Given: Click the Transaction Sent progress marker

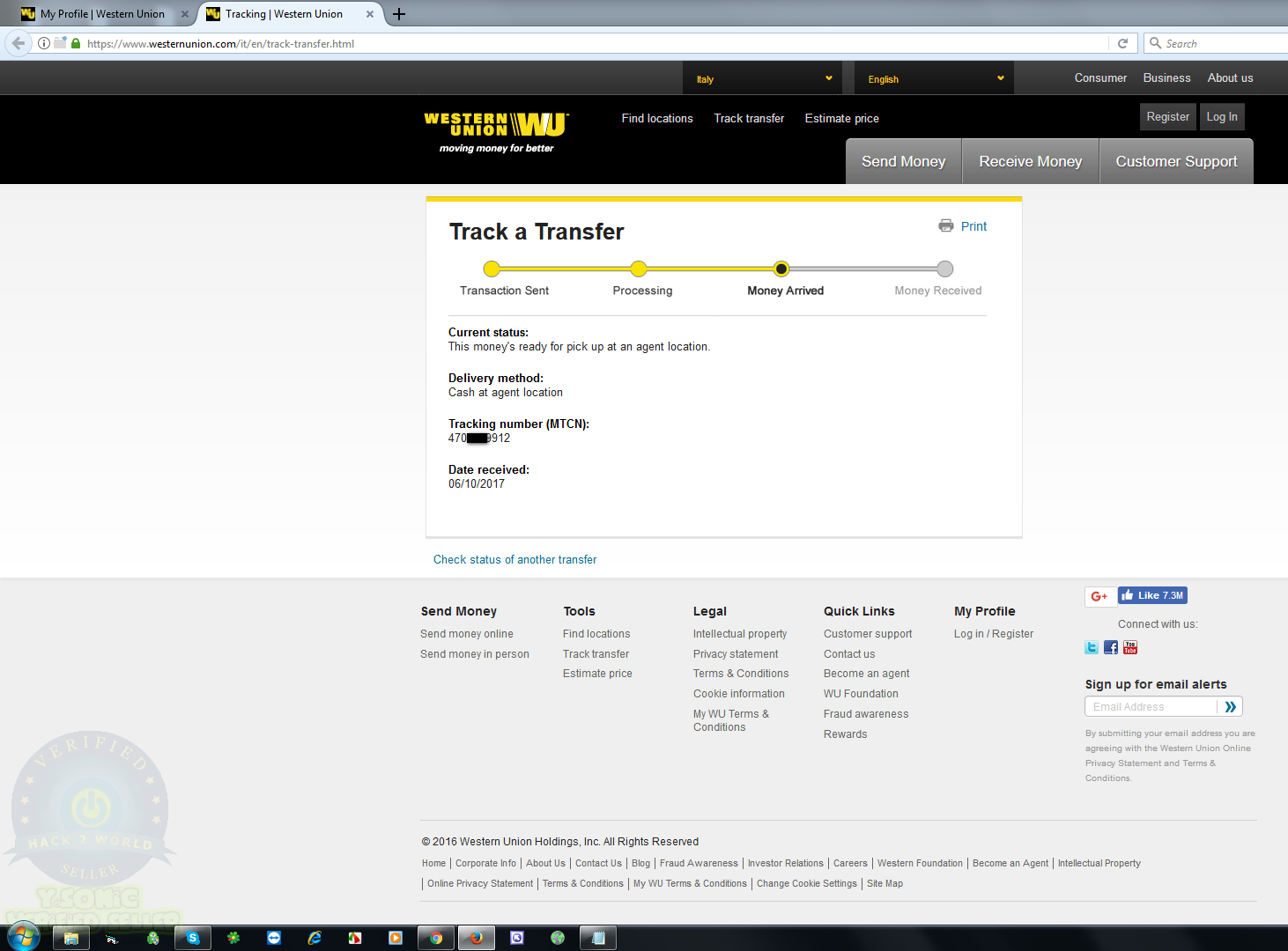Looking at the screenshot, I should [x=492, y=269].
